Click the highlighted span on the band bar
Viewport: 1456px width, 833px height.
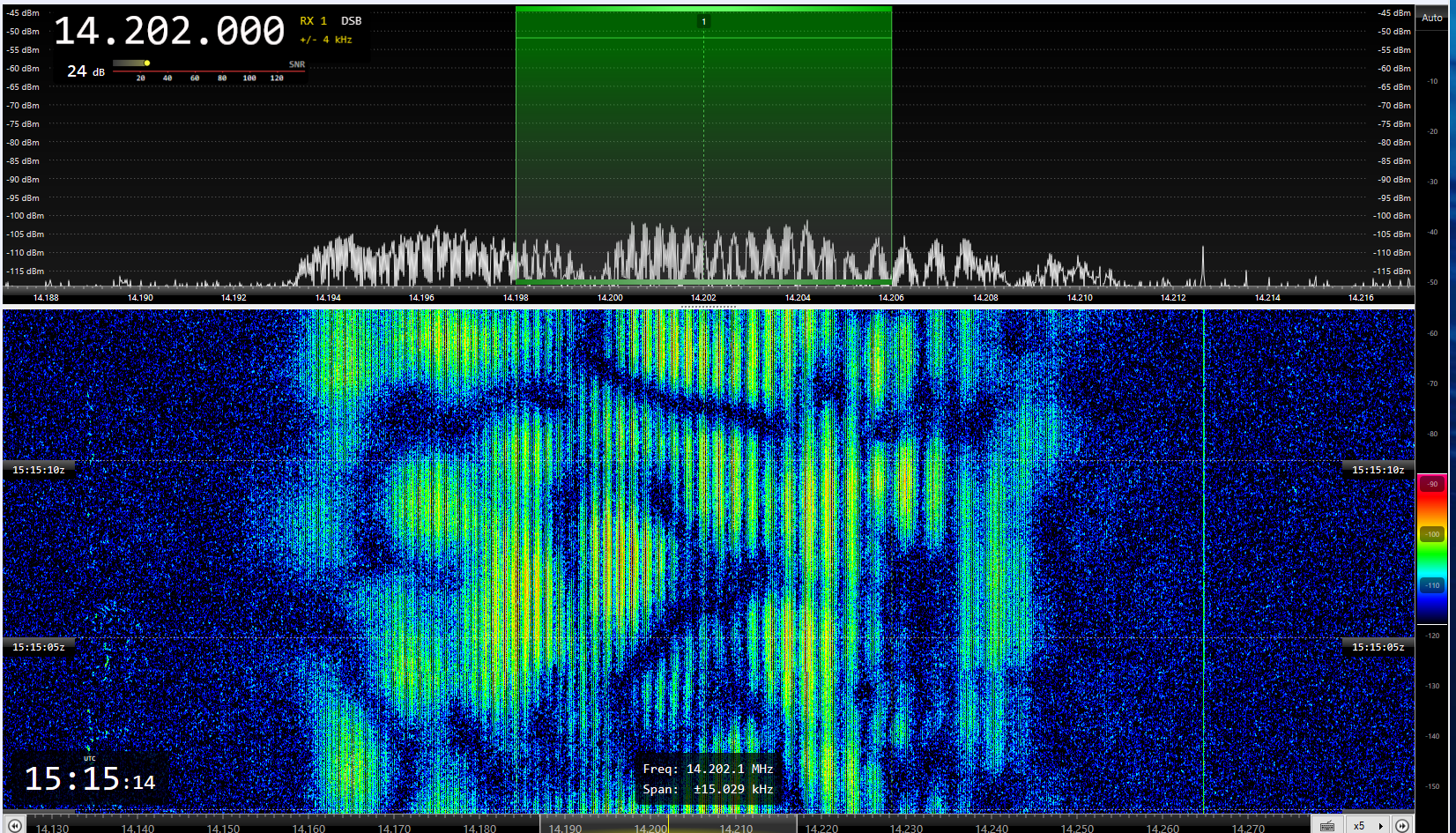click(x=668, y=826)
